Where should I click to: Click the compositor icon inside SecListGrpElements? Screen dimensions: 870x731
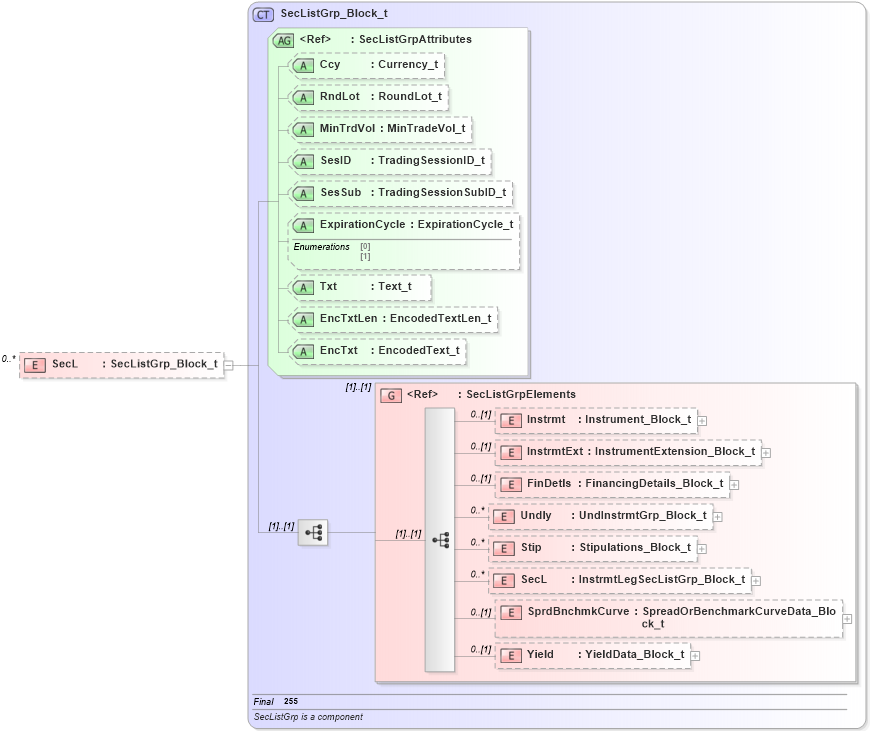tap(442, 538)
